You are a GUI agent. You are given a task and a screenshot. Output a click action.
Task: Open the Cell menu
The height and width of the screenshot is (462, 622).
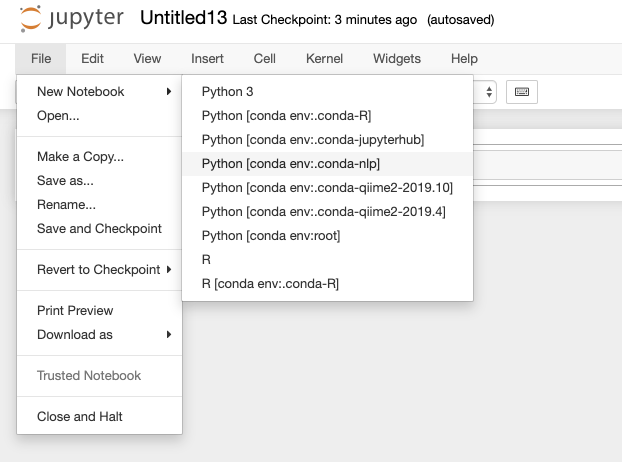265,59
